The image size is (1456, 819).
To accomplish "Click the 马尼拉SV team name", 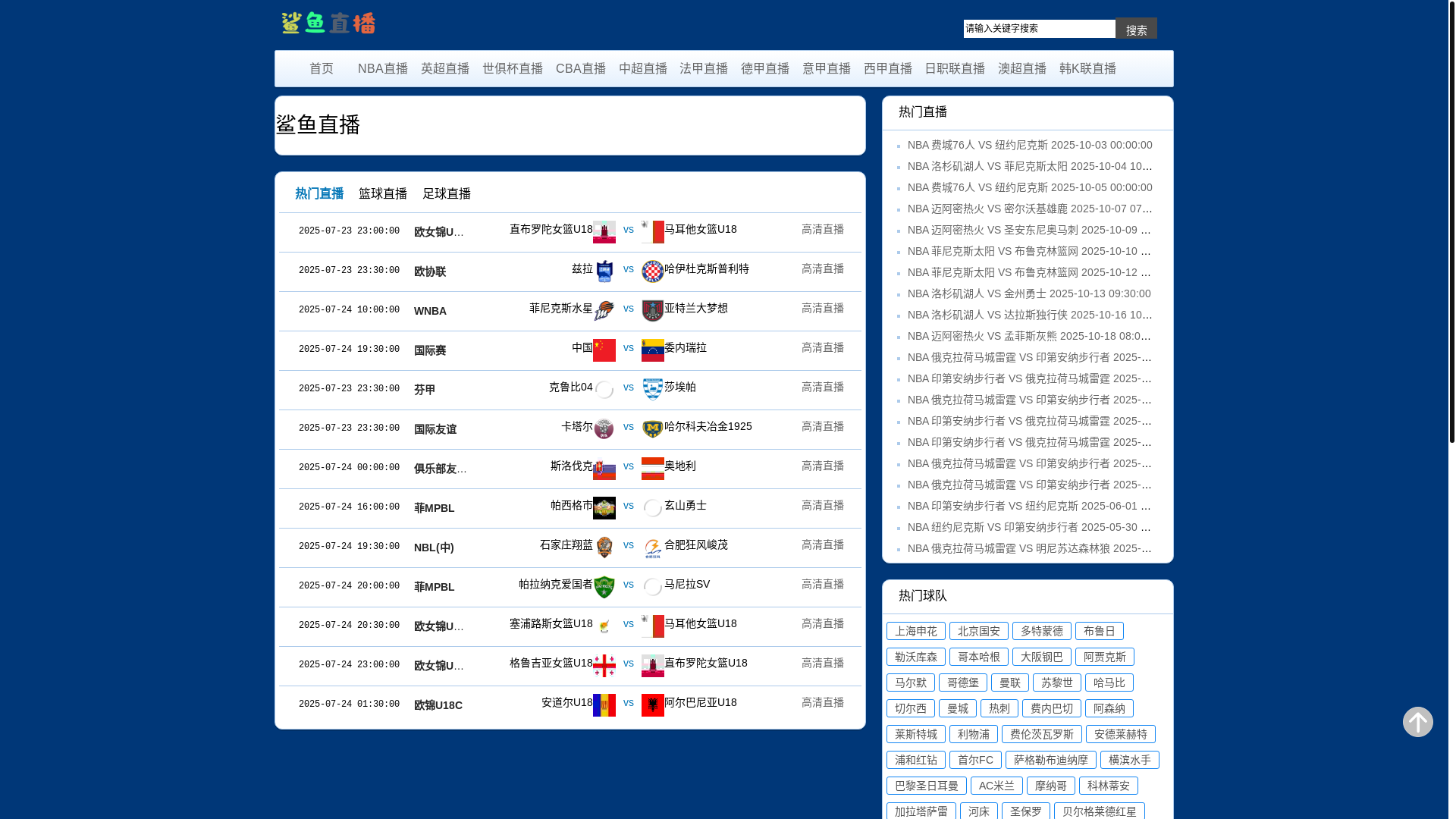I will coord(687,584).
